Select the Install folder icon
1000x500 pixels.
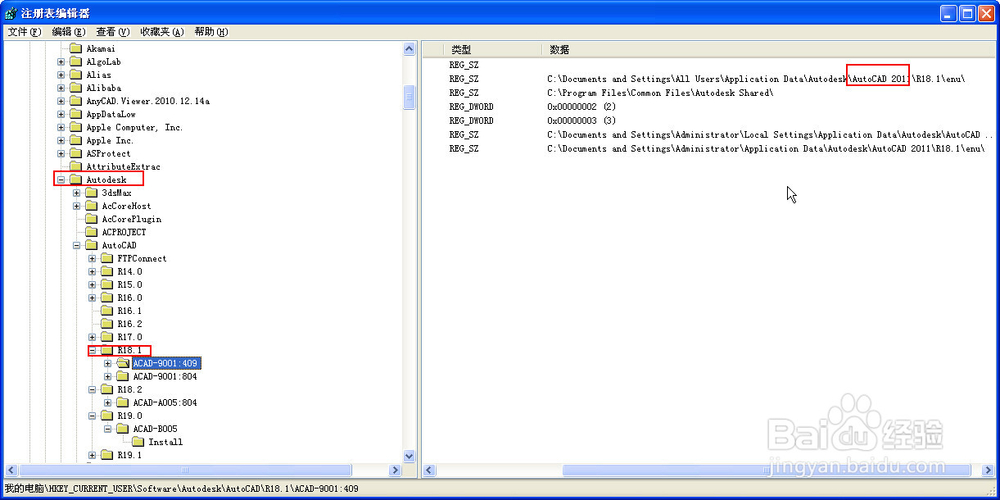(138, 442)
